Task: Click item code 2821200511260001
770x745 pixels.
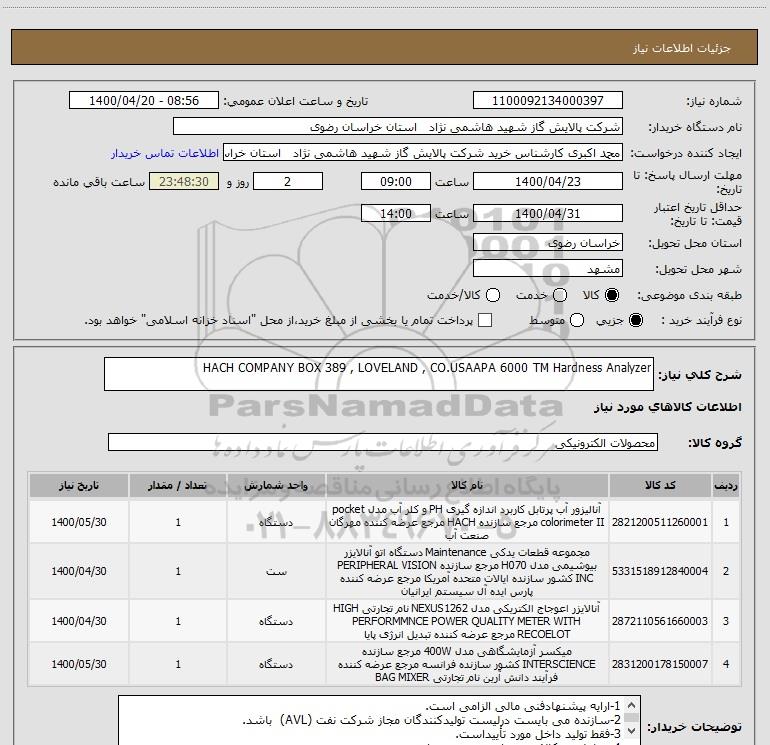Action: click(x=660, y=522)
